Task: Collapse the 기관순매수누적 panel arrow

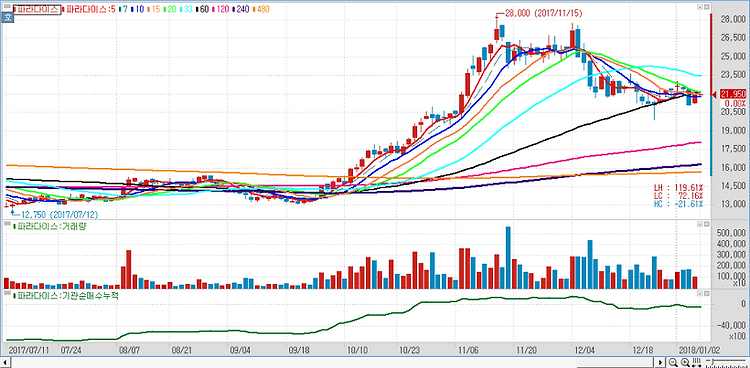Action: 699,293
